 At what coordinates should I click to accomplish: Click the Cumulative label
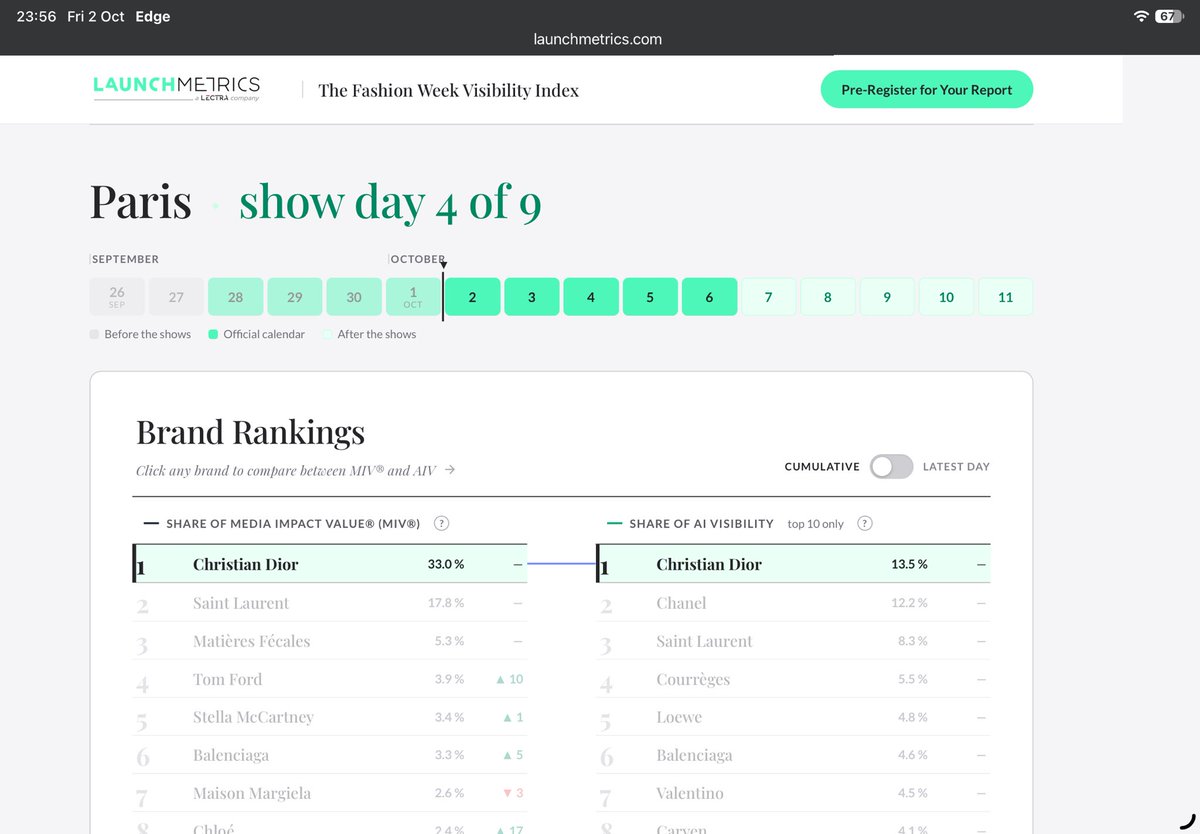point(822,466)
